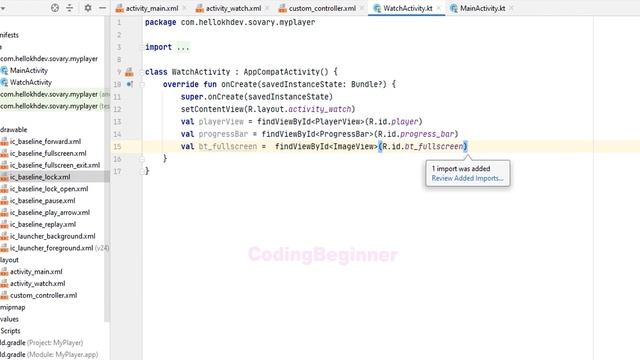The width and height of the screenshot is (640, 360).
Task: Click the package declaration on line 1
Action: (x=230, y=22)
